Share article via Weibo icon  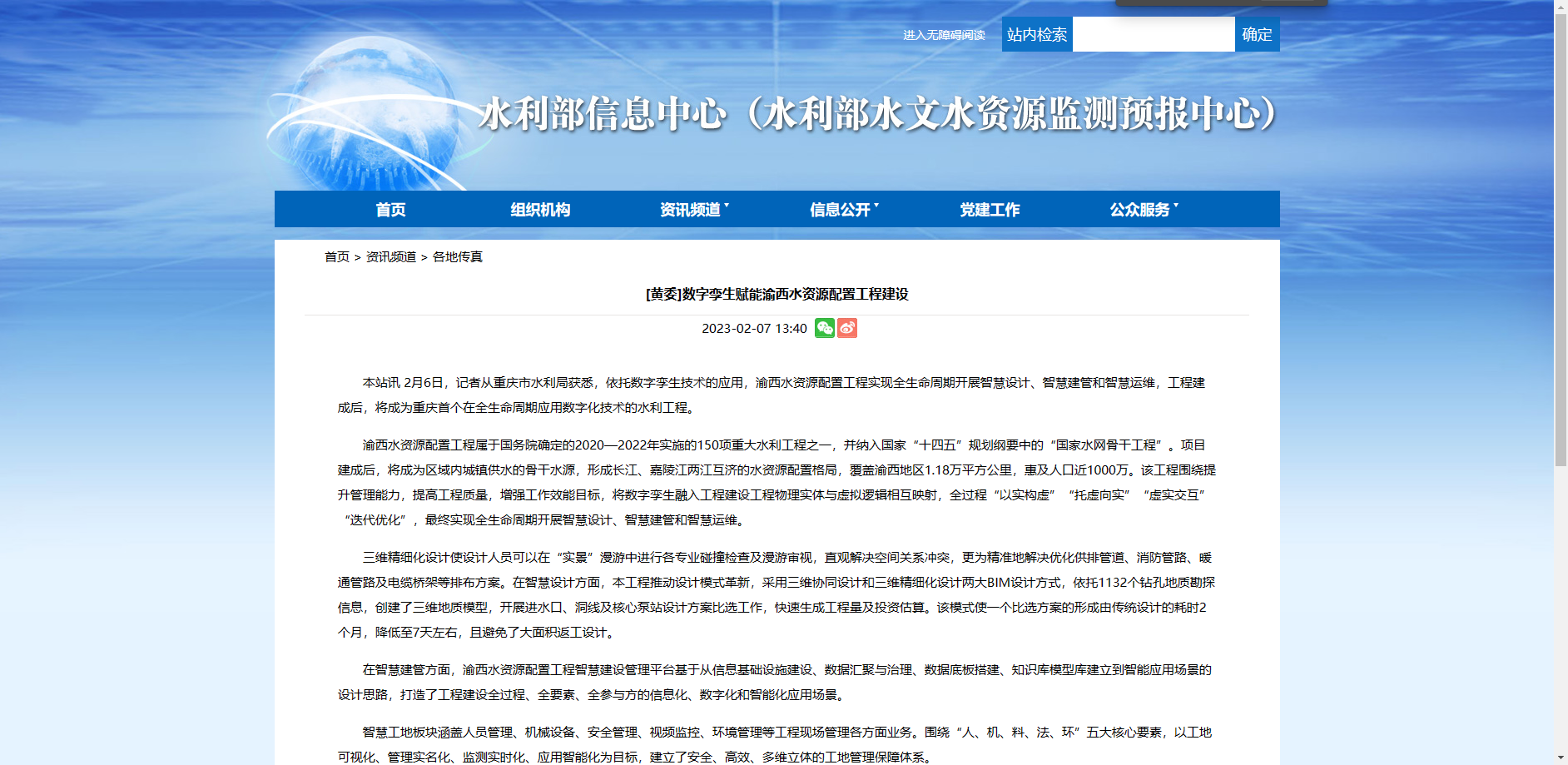[x=847, y=328]
